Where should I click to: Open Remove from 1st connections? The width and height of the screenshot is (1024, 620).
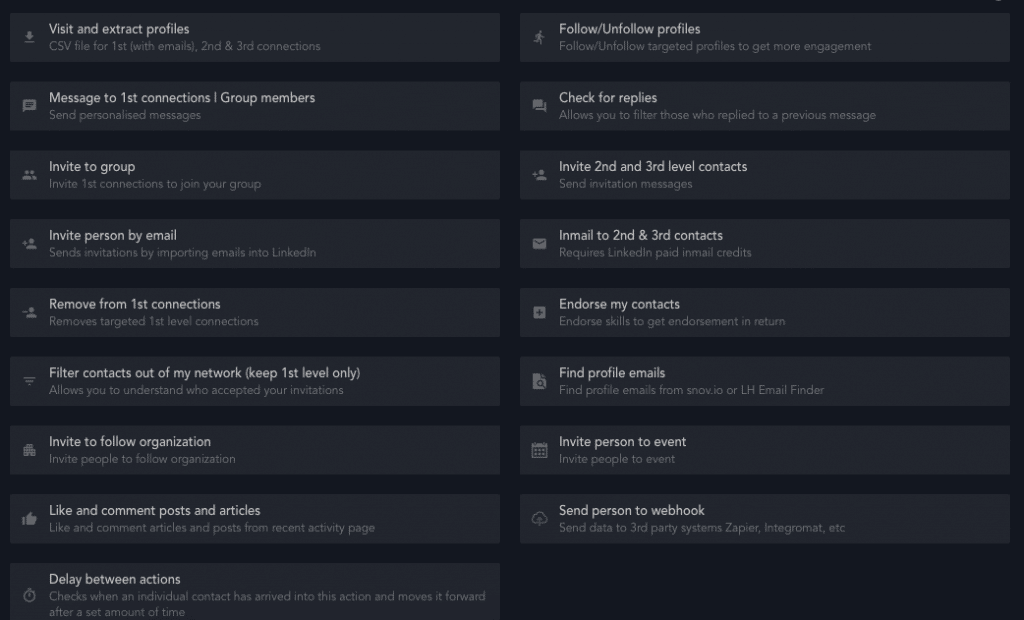(x=255, y=312)
